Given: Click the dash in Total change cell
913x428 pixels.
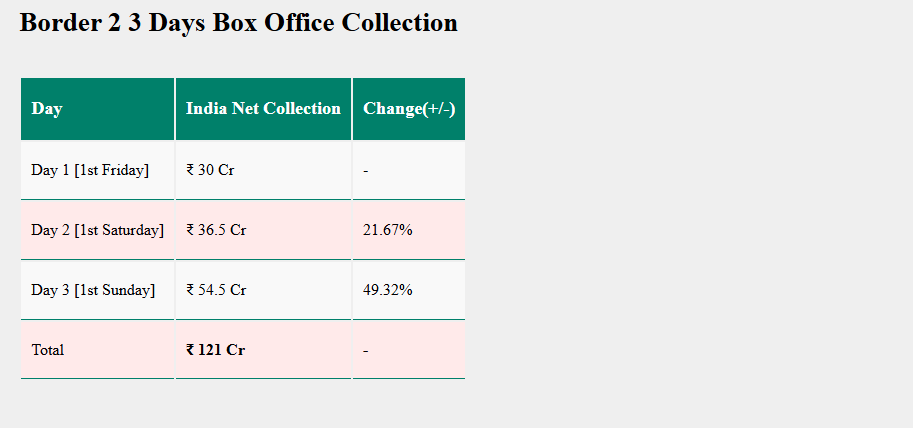Looking at the screenshot, I should pos(366,351).
